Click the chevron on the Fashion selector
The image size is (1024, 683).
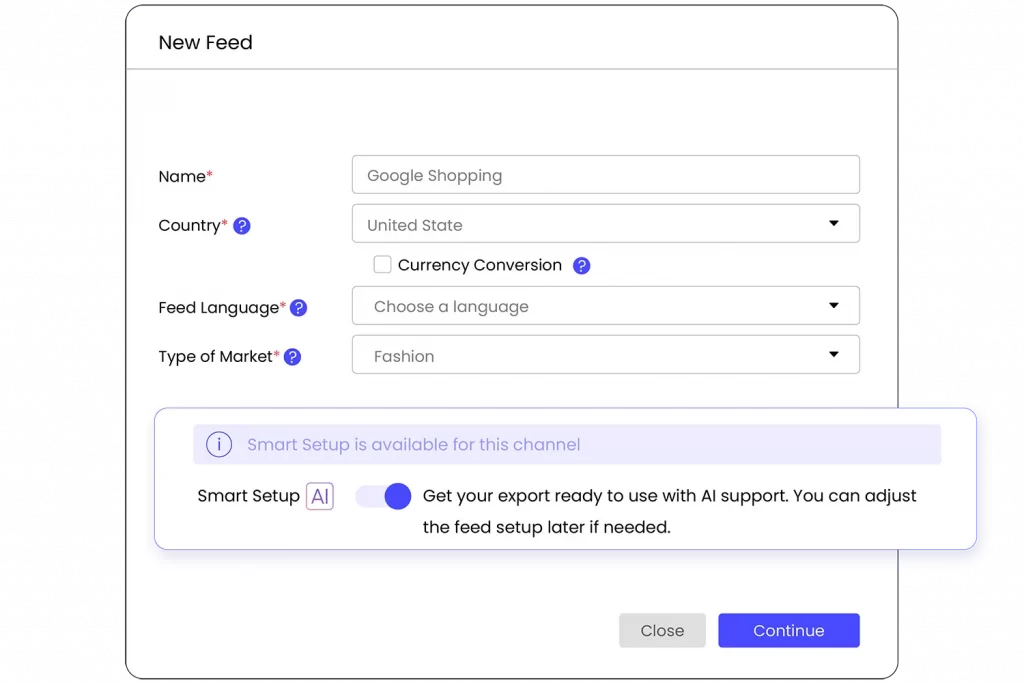click(834, 354)
